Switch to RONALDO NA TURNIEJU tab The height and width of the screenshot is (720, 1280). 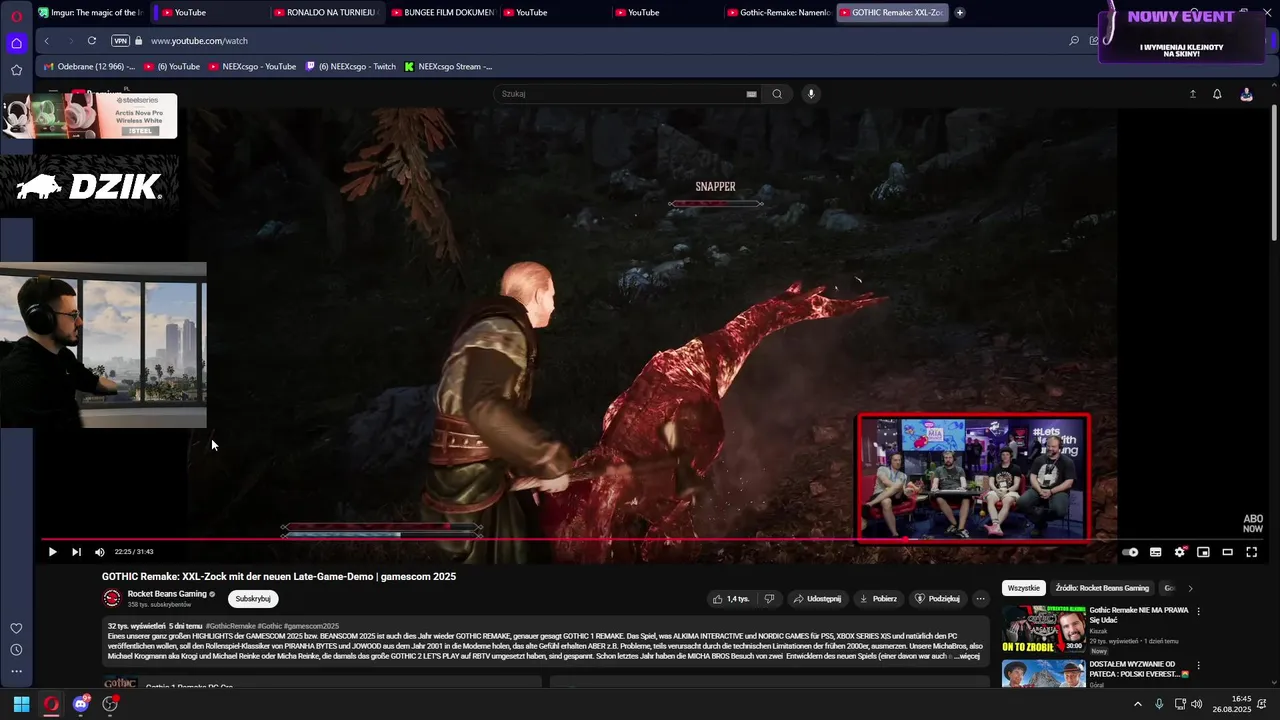coord(325,13)
